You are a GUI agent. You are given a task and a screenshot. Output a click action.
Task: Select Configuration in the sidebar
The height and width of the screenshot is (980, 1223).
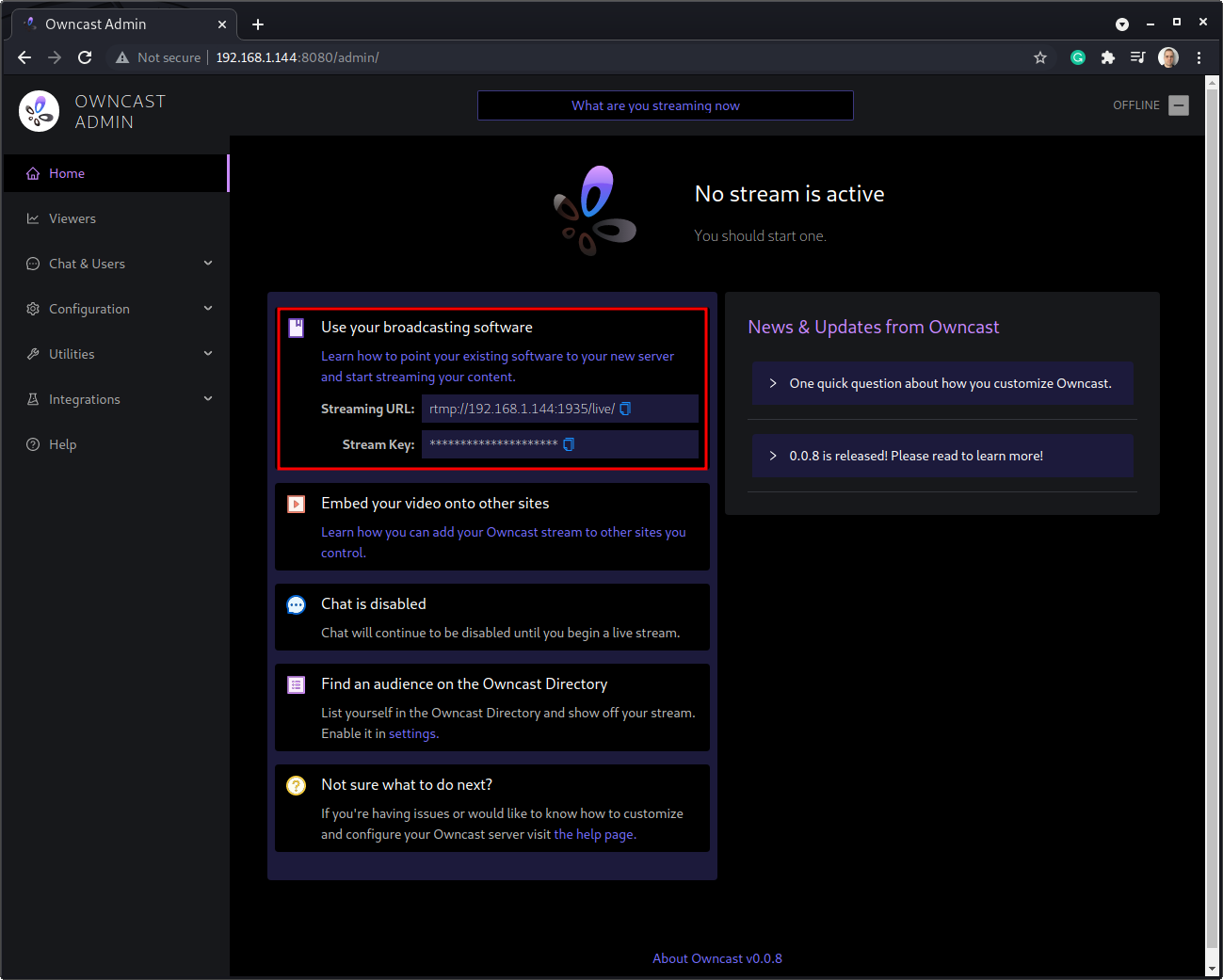pos(116,309)
